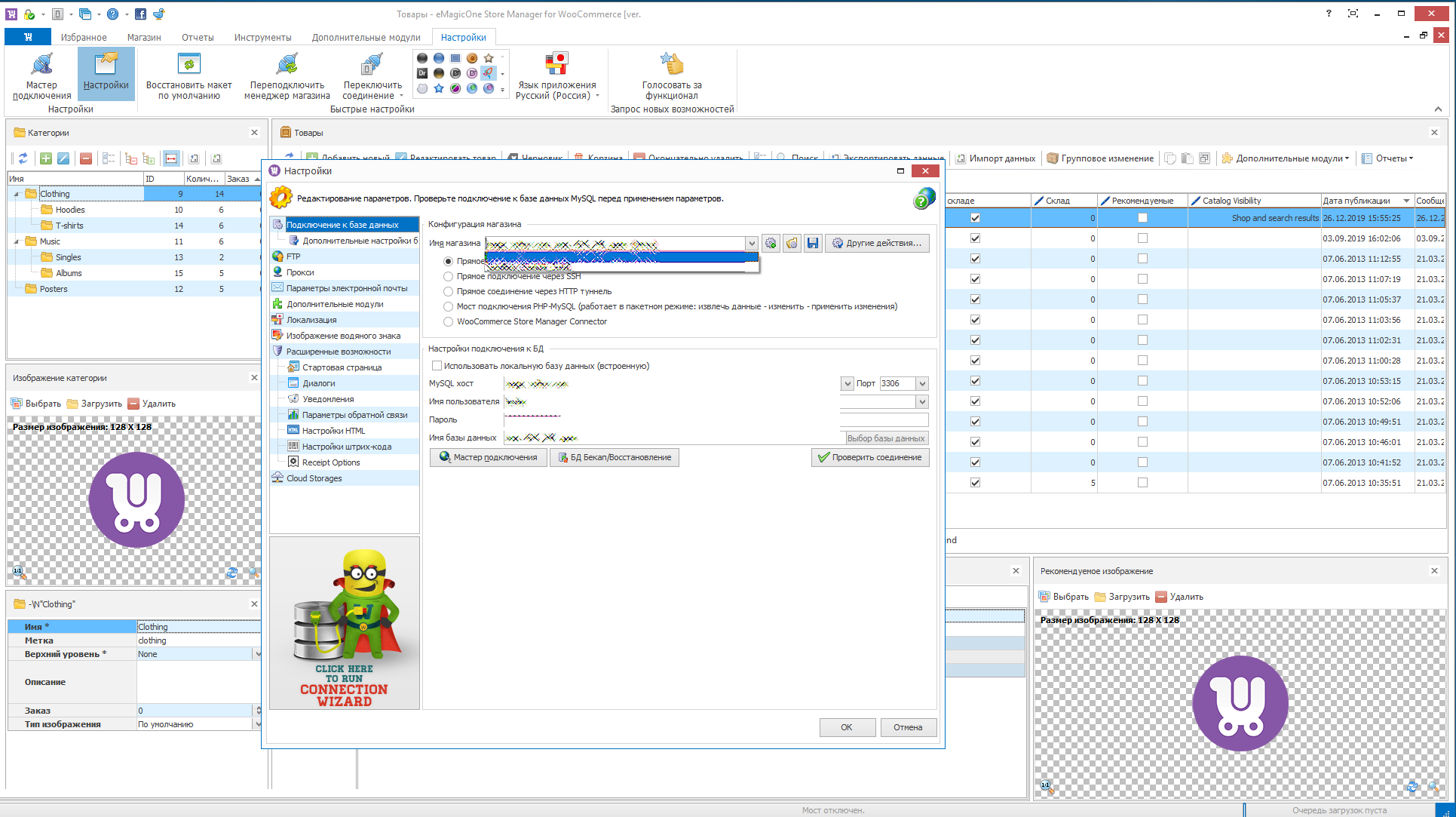The height and width of the screenshot is (817, 1456).
Task: Select WooCommerce Store Manager Connector option
Action: point(449,321)
